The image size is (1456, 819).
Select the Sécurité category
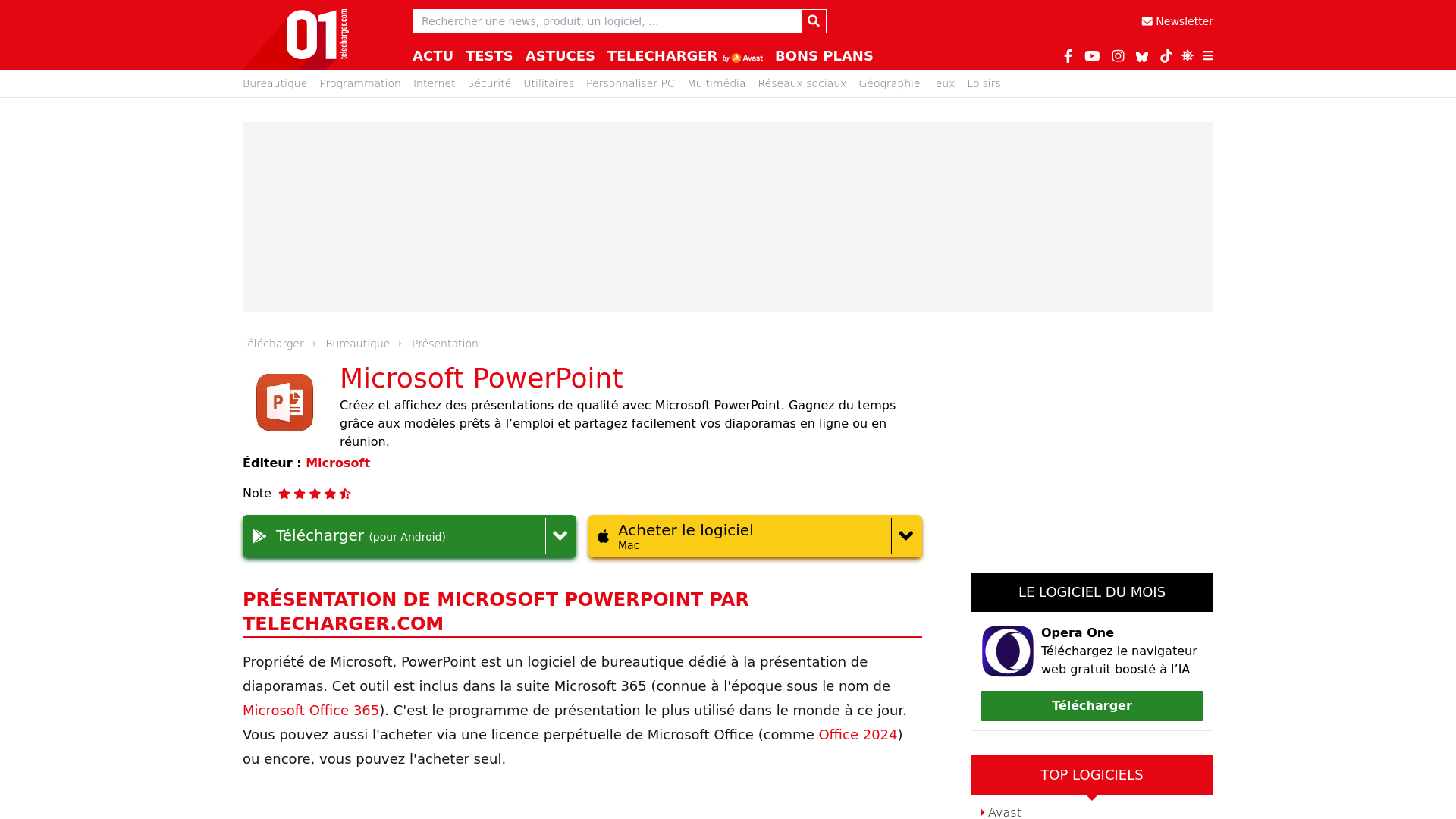[489, 83]
